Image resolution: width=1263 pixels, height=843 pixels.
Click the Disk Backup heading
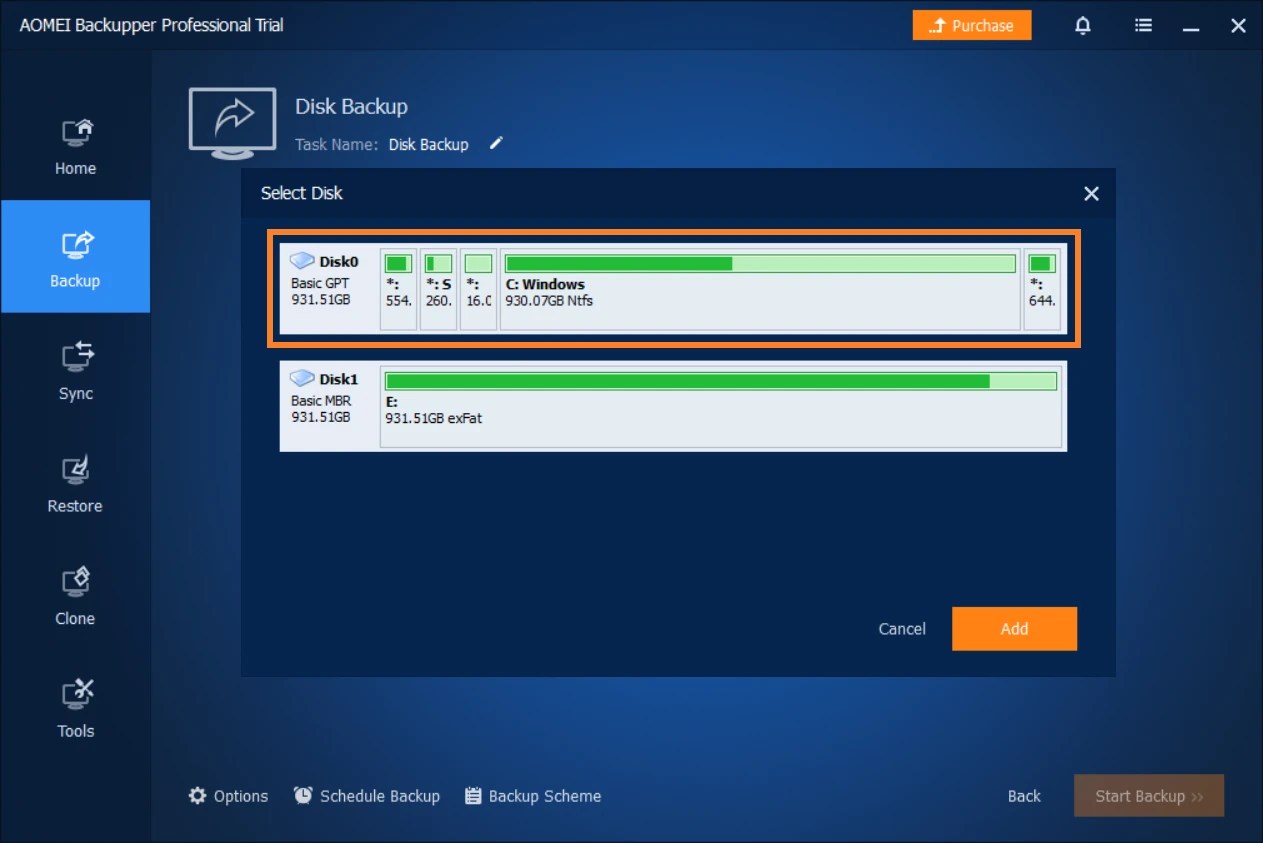[x=351, y=106]
